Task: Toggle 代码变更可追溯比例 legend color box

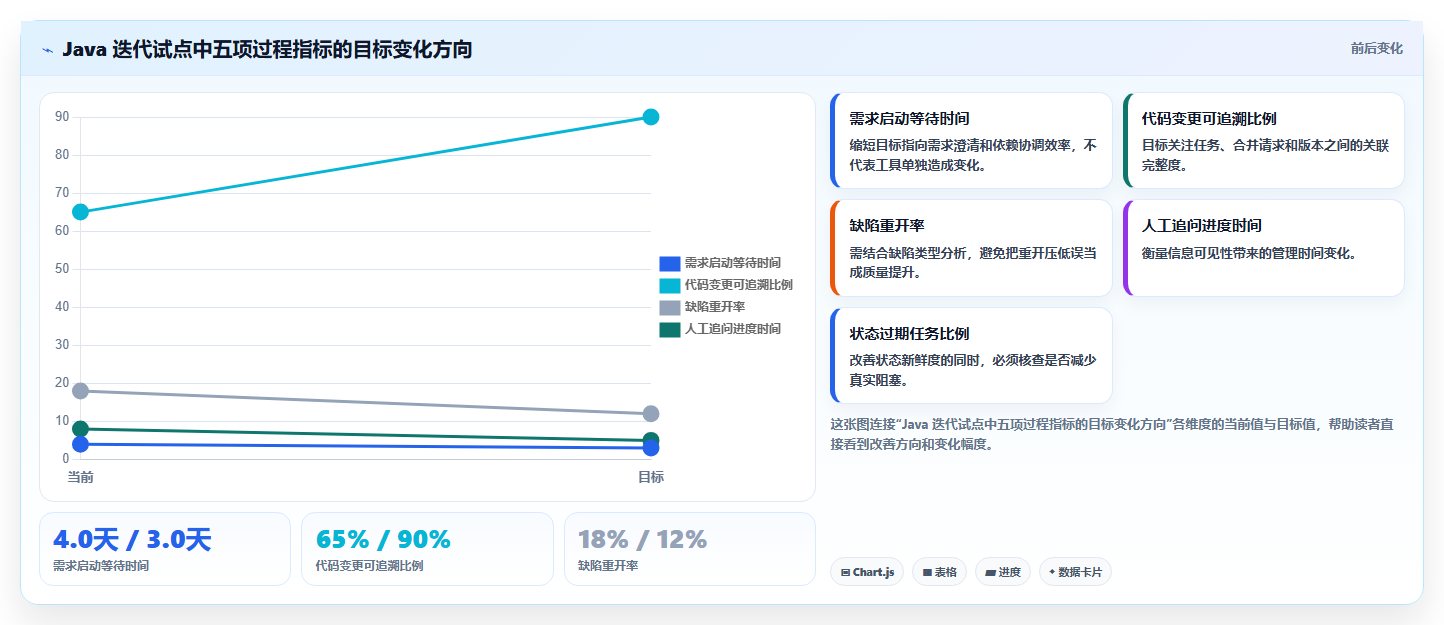Action: pos(669,285)
